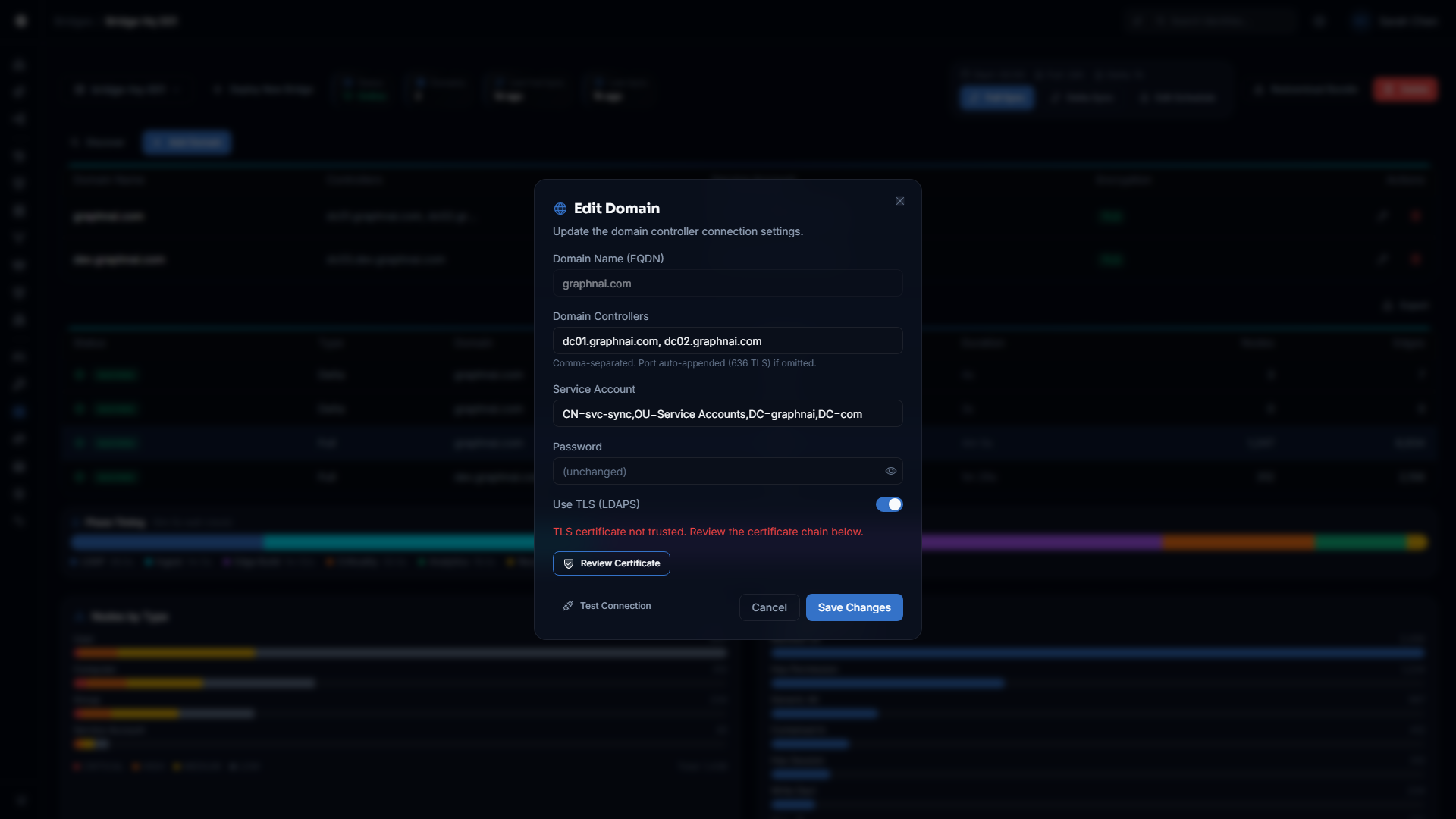Open the user avatar menu at top right
The height and width of the screenshot is (819, 1456).
point(1361,21)
